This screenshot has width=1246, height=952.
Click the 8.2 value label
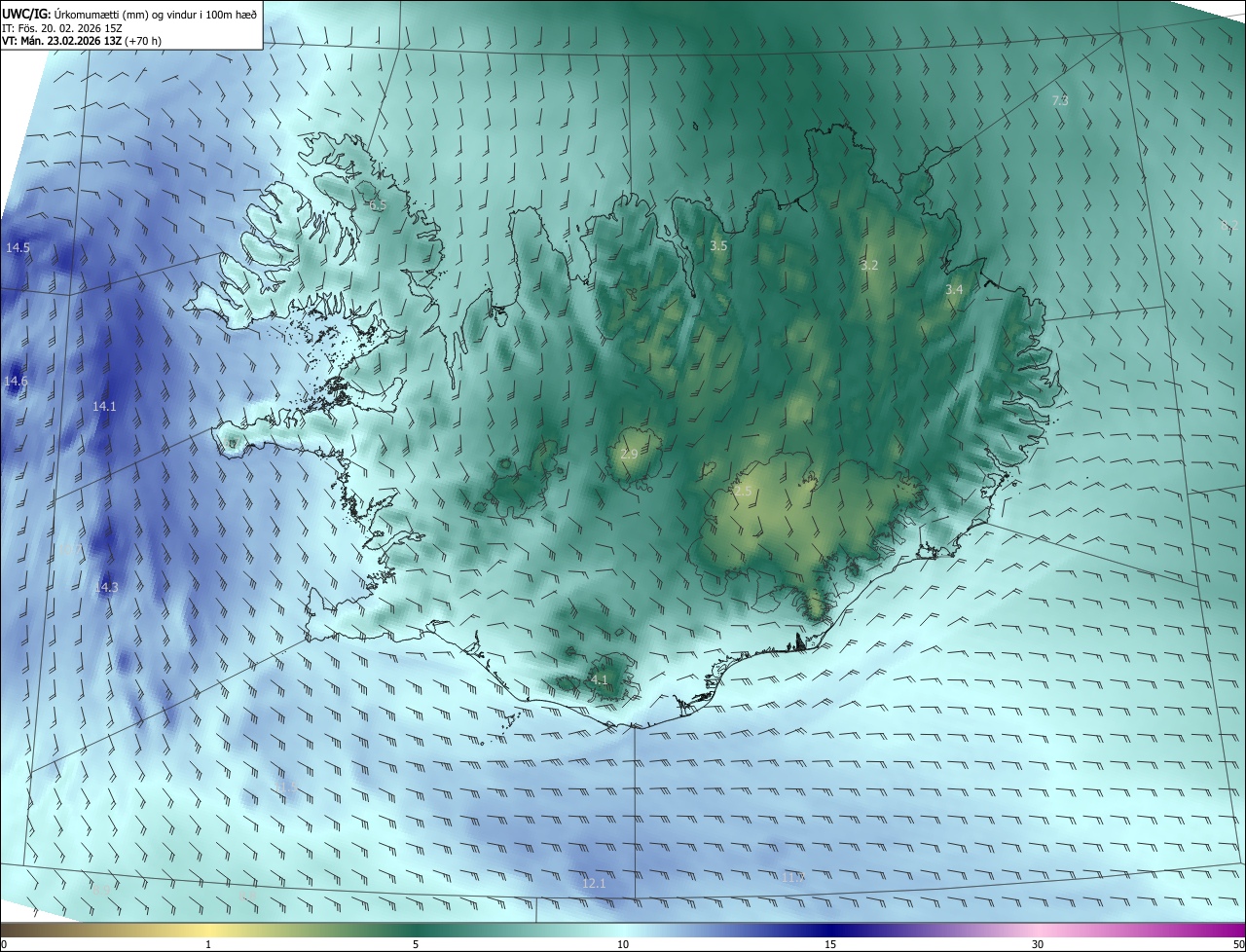point(1228,226)
